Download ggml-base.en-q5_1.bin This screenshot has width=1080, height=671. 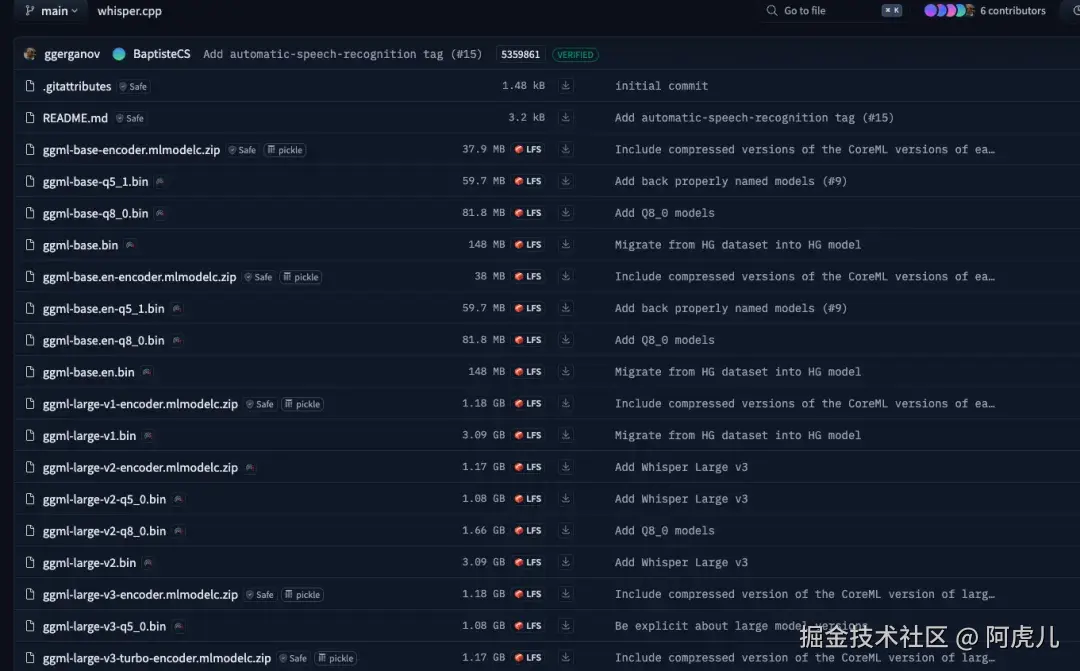tap(565, 307)
